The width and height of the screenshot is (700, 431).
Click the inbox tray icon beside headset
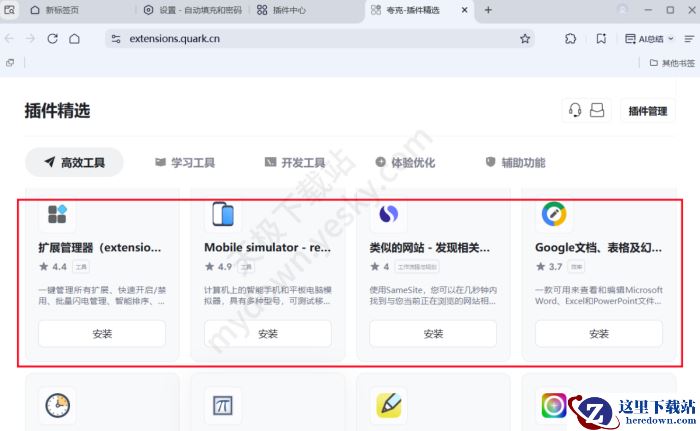(597, 110)
